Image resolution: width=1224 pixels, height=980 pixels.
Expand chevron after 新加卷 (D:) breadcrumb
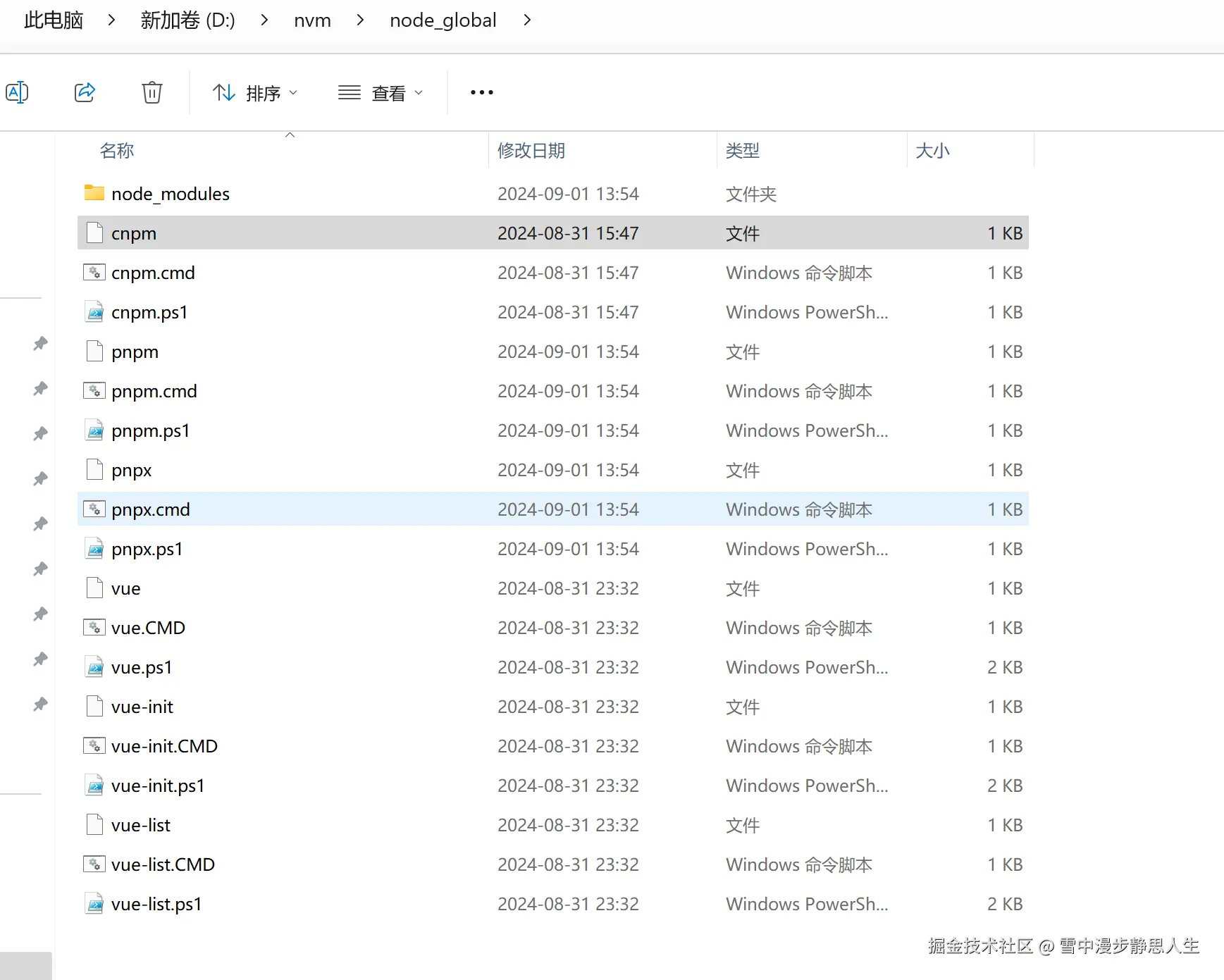click(x=264, y=20)
